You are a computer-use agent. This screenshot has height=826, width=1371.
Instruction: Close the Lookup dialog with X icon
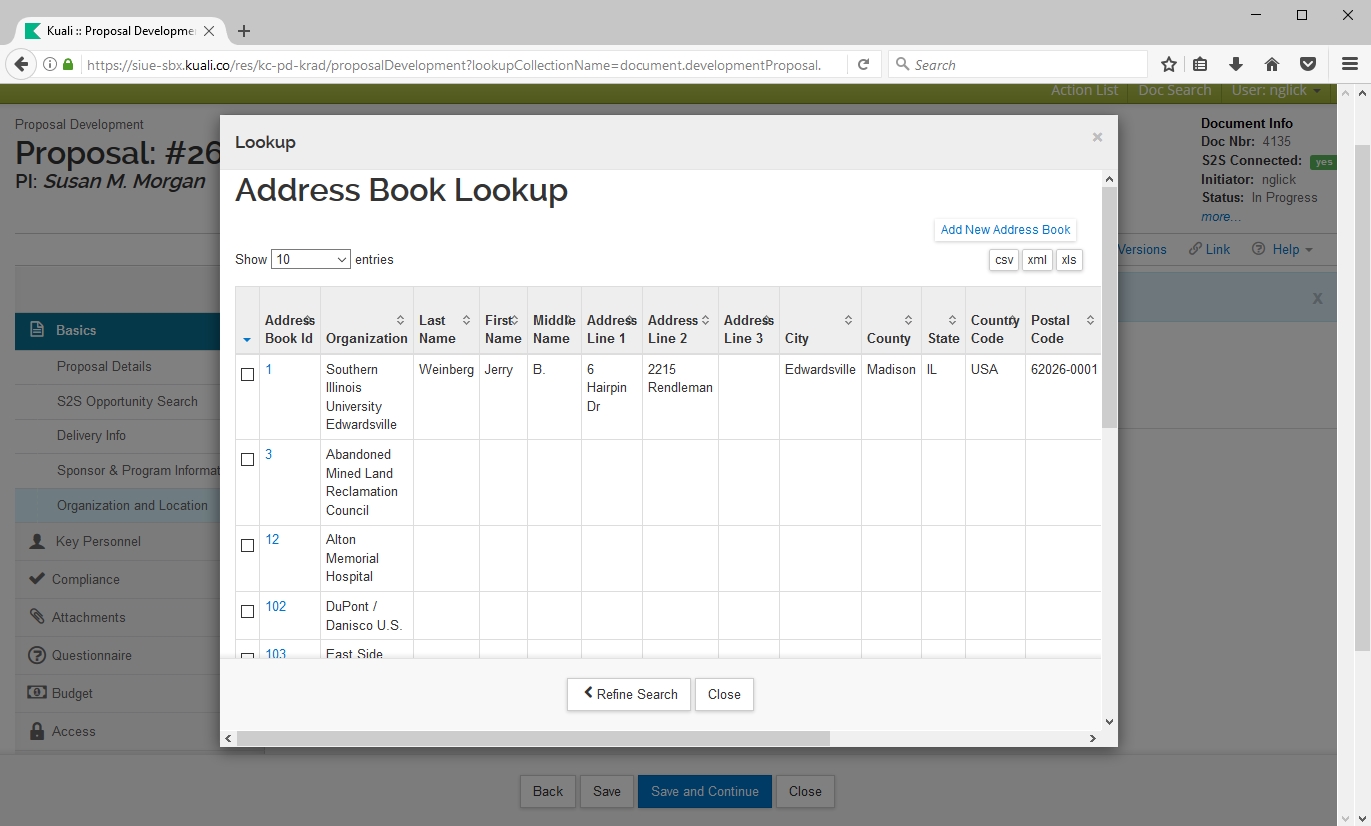(1097, 138)
